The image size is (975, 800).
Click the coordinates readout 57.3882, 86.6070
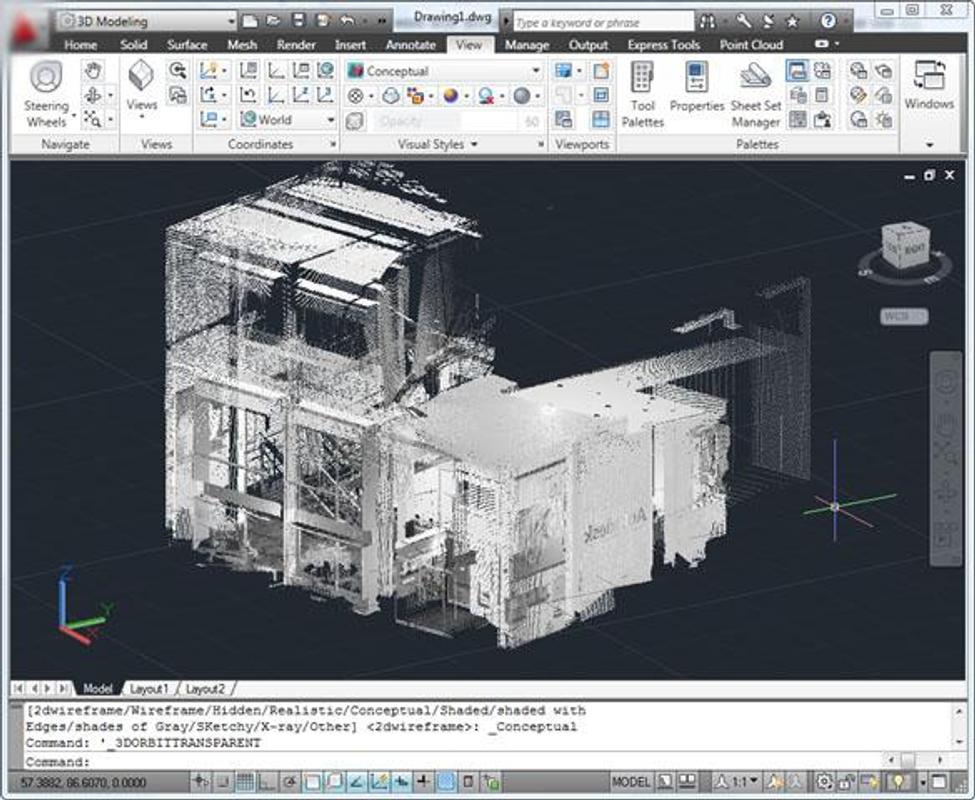pyautogui.click(x=84, y=782)
